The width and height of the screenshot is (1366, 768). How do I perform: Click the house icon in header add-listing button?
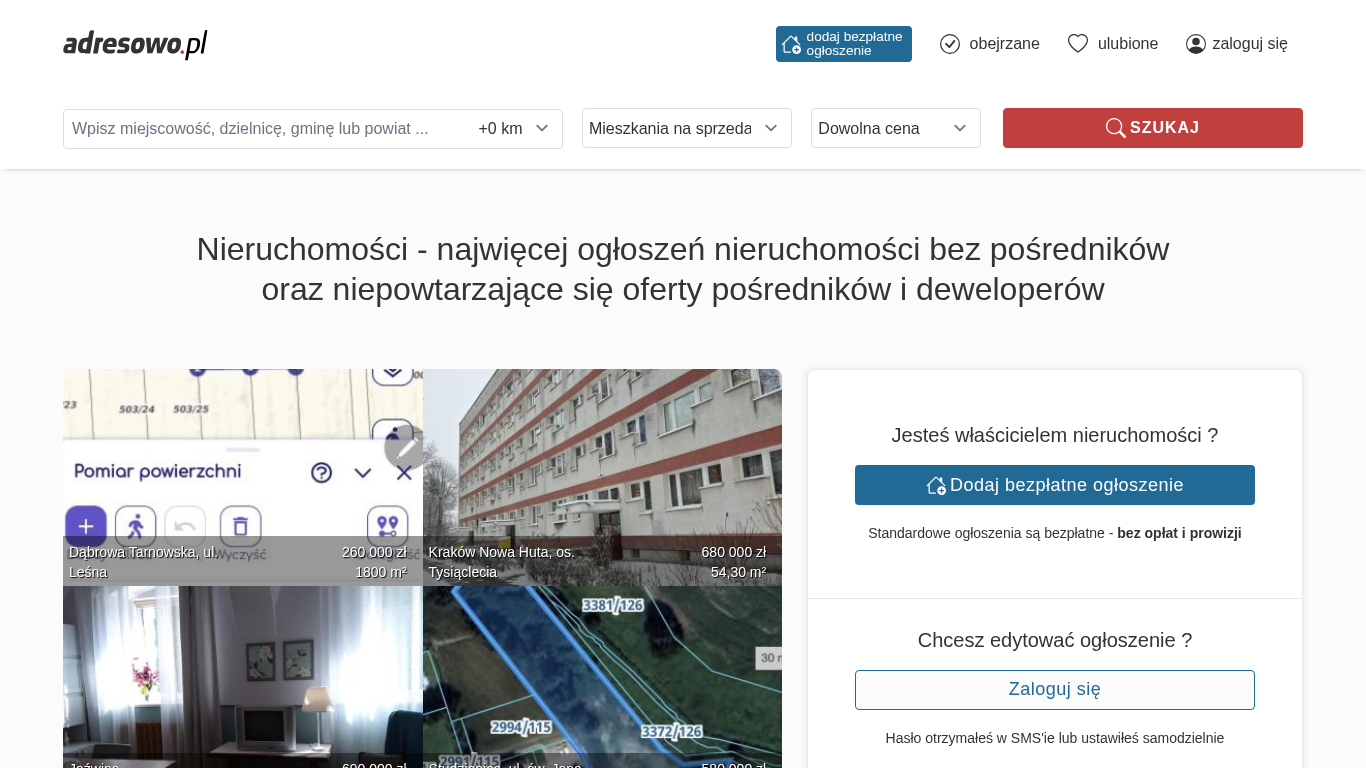pyautogui.click(x=791, y=44)
